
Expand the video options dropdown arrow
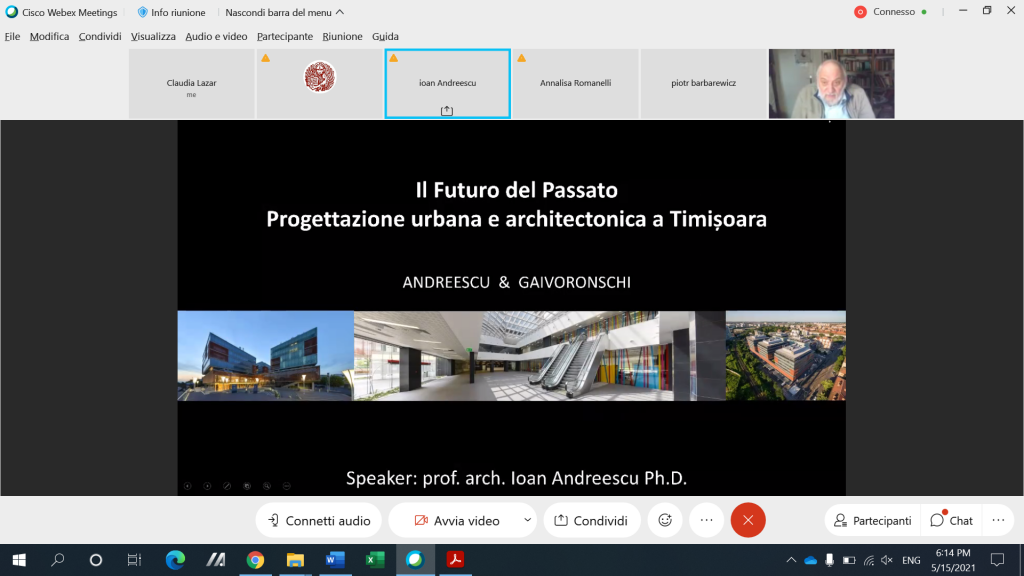point(527,520)
